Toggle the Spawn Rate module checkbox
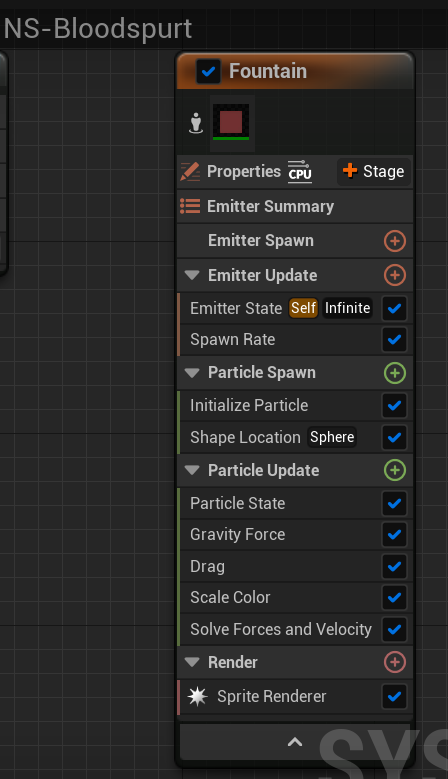Screen dimensions: 448x779 394,340
